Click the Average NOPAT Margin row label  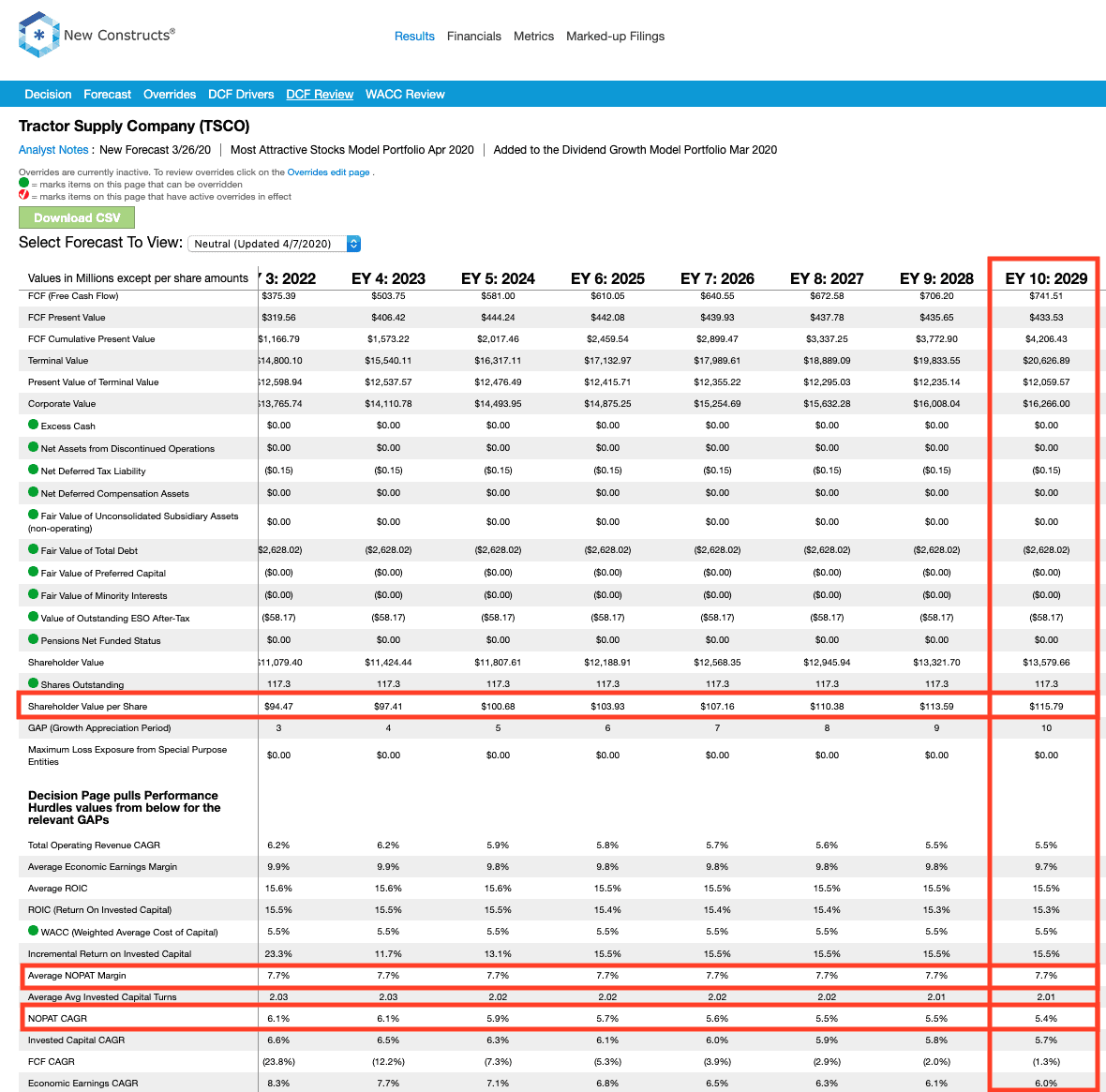click(77, 976)
